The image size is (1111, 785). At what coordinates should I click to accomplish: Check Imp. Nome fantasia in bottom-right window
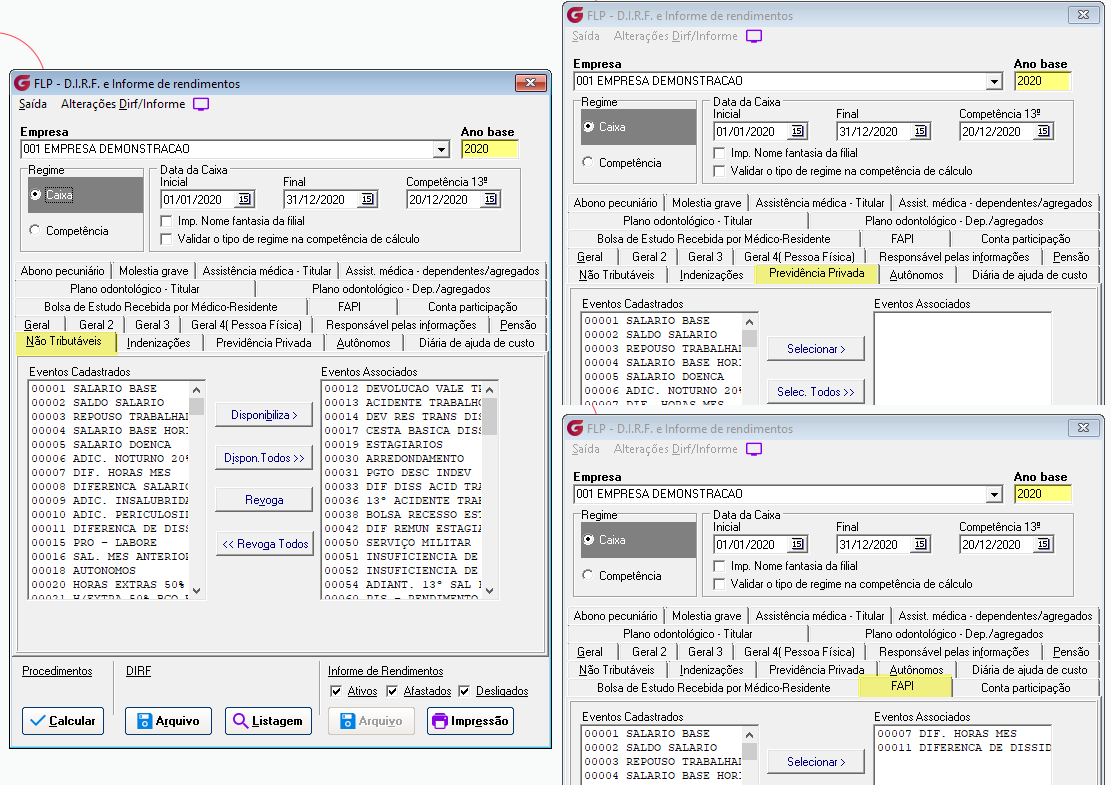click(x=719, y=566)
